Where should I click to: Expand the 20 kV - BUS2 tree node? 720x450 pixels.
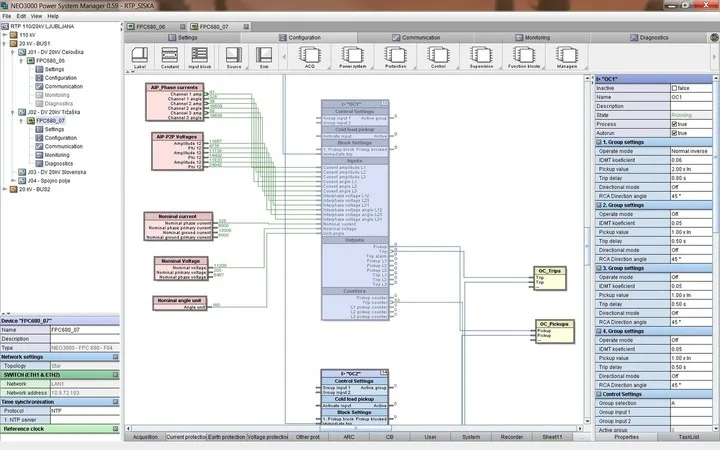5,189
